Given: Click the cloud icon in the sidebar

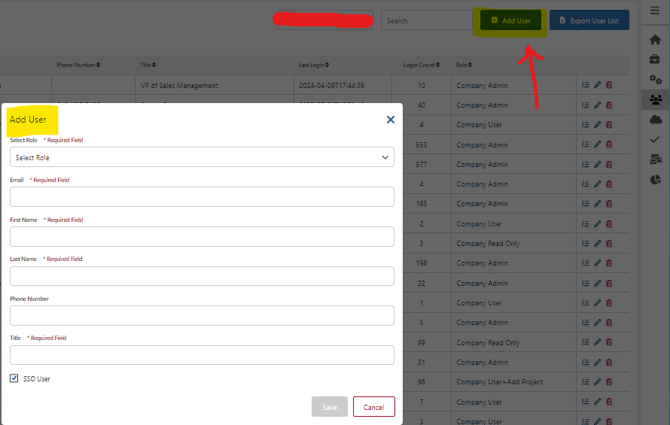Looking at the screenshot, I should pos(655,120).
